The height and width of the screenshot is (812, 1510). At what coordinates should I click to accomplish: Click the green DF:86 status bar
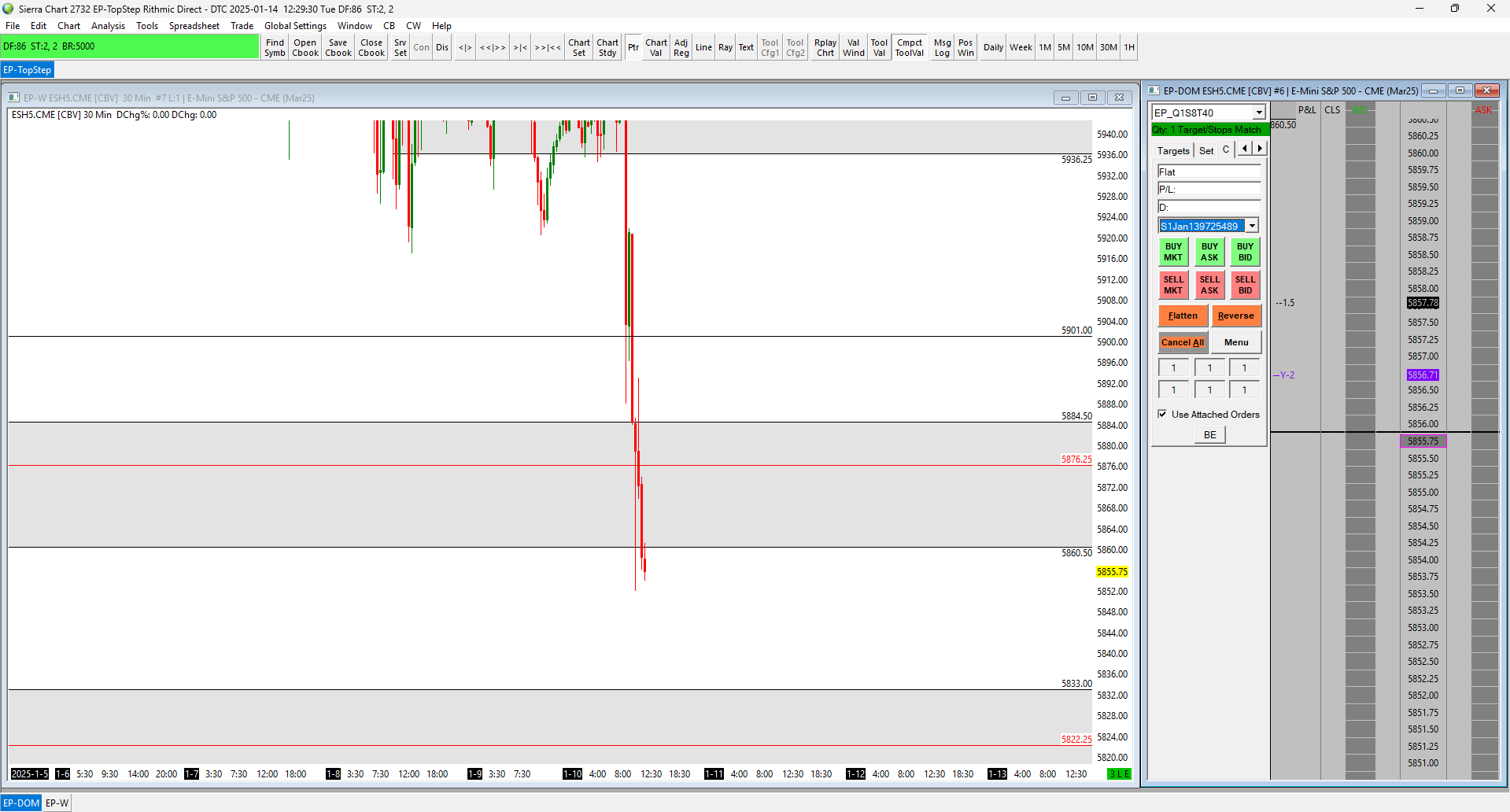[130, 46]
